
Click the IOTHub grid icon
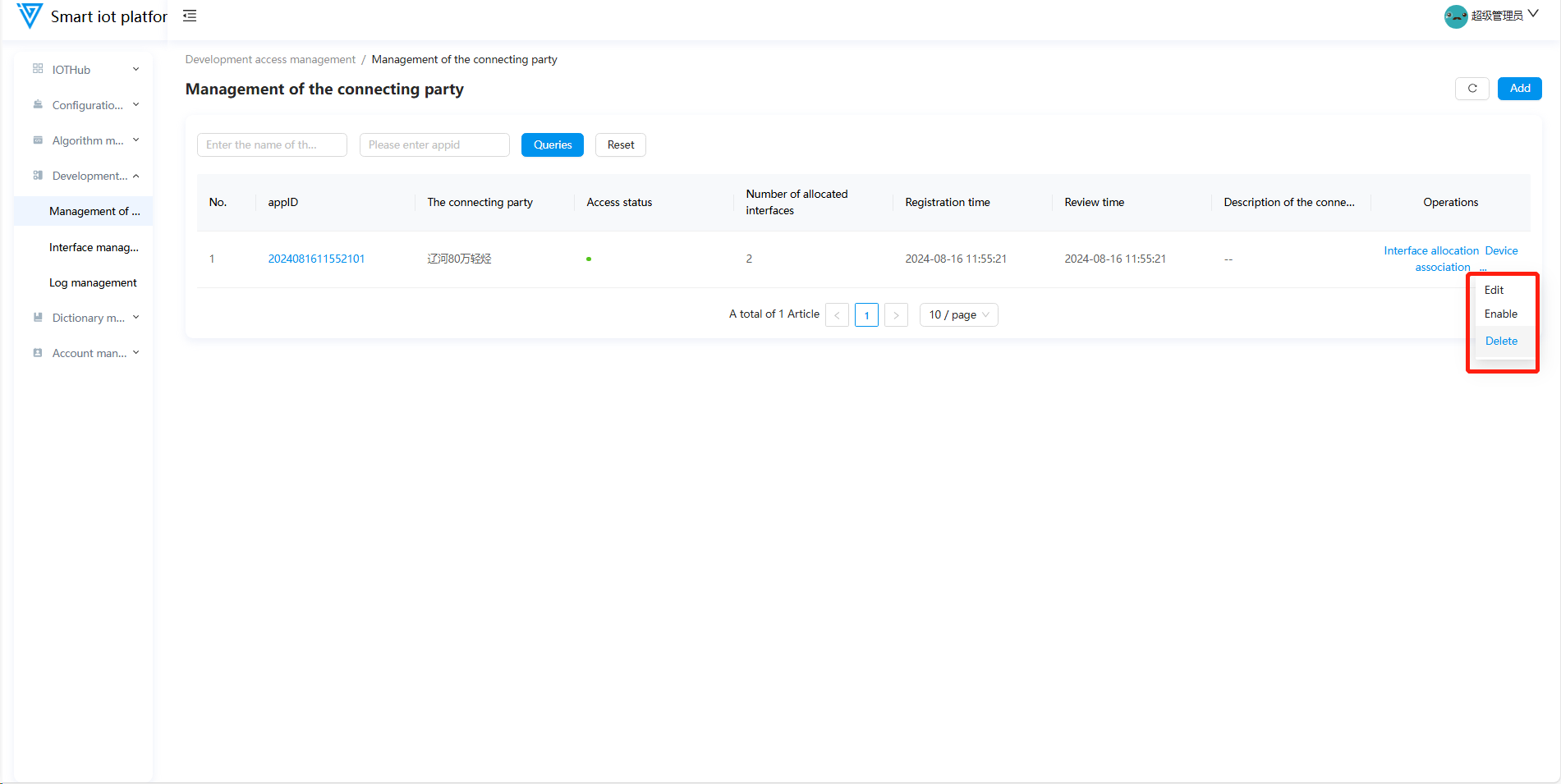38,69
